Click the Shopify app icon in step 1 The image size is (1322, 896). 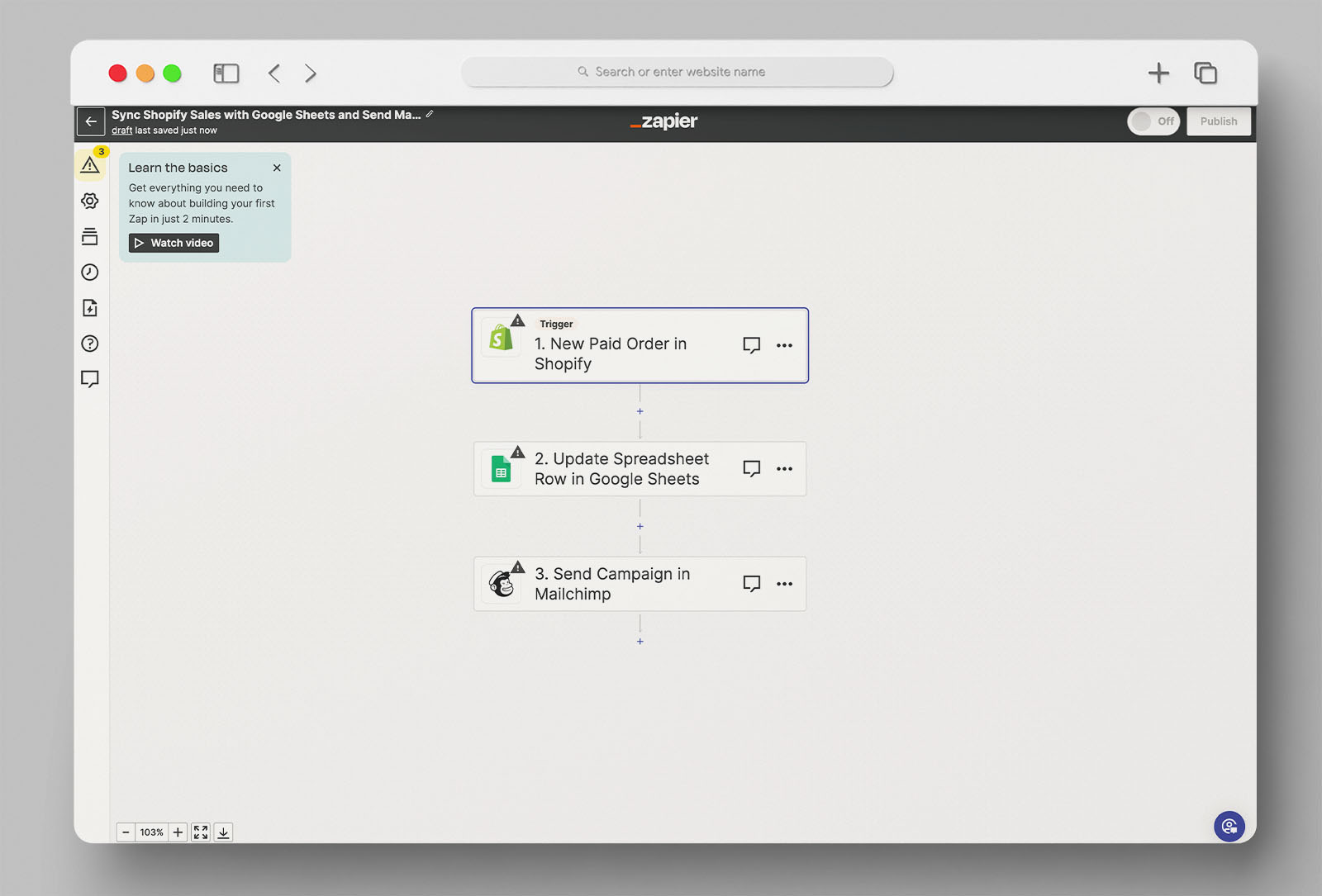coord(501,338)
